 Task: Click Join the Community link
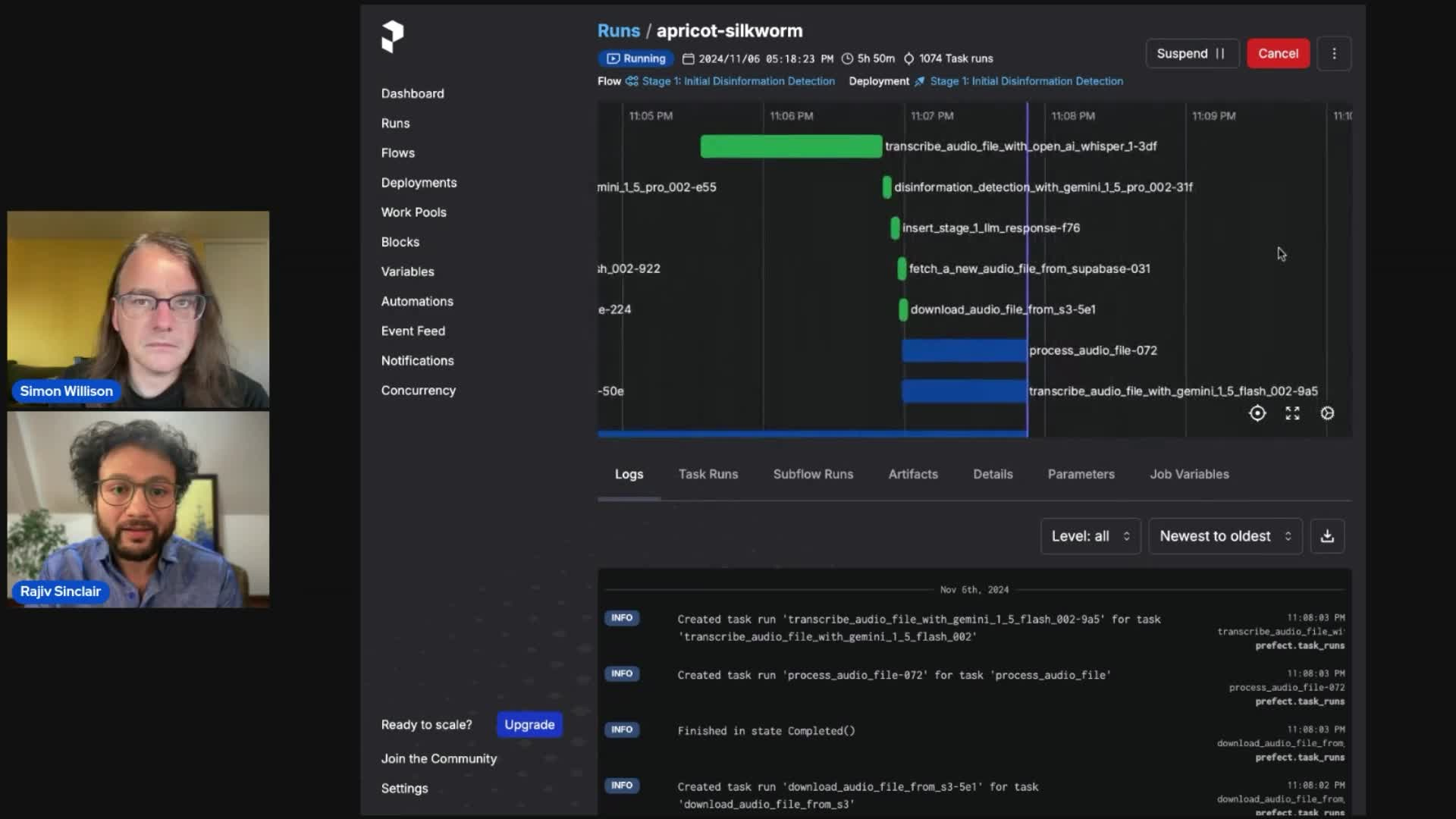pos(438,758)
